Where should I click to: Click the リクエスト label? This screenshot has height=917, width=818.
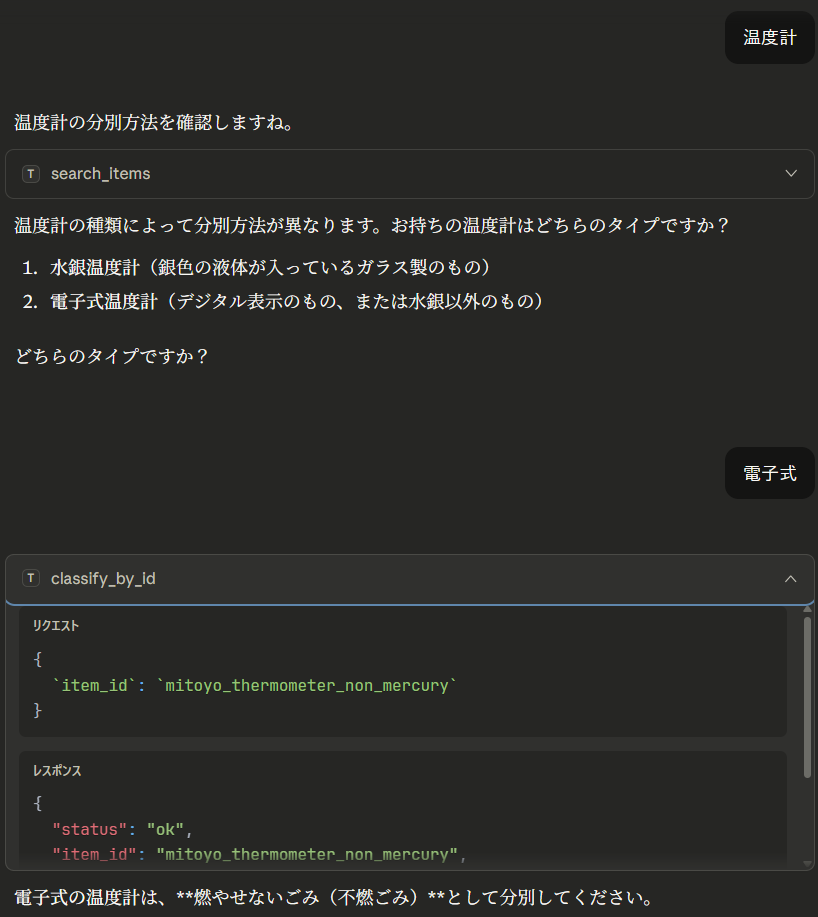[56, 626]
